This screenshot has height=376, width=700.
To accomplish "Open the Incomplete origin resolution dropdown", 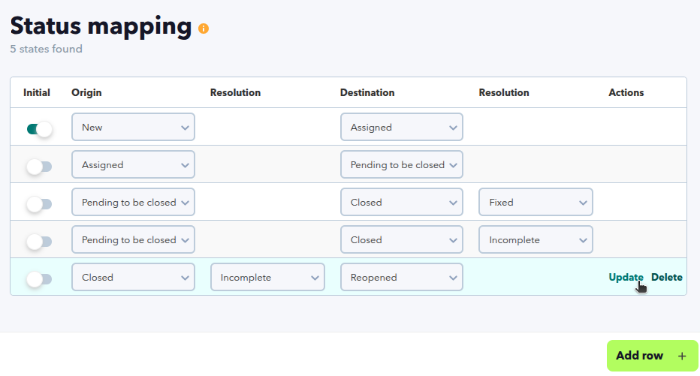I will 267,277.
